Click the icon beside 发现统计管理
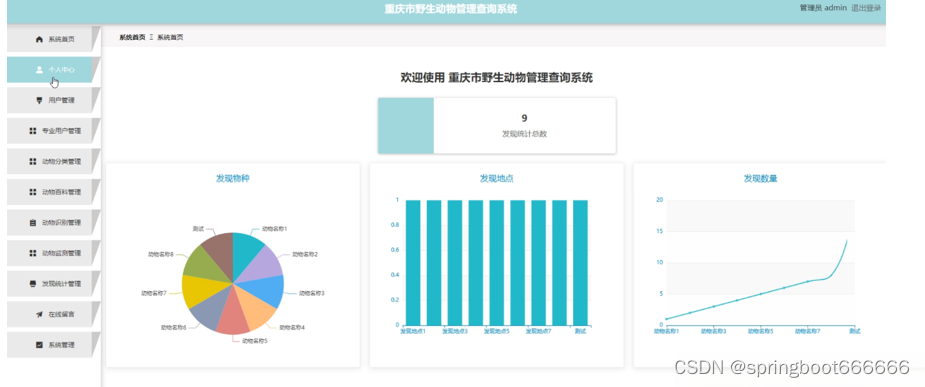 [33, 284]
